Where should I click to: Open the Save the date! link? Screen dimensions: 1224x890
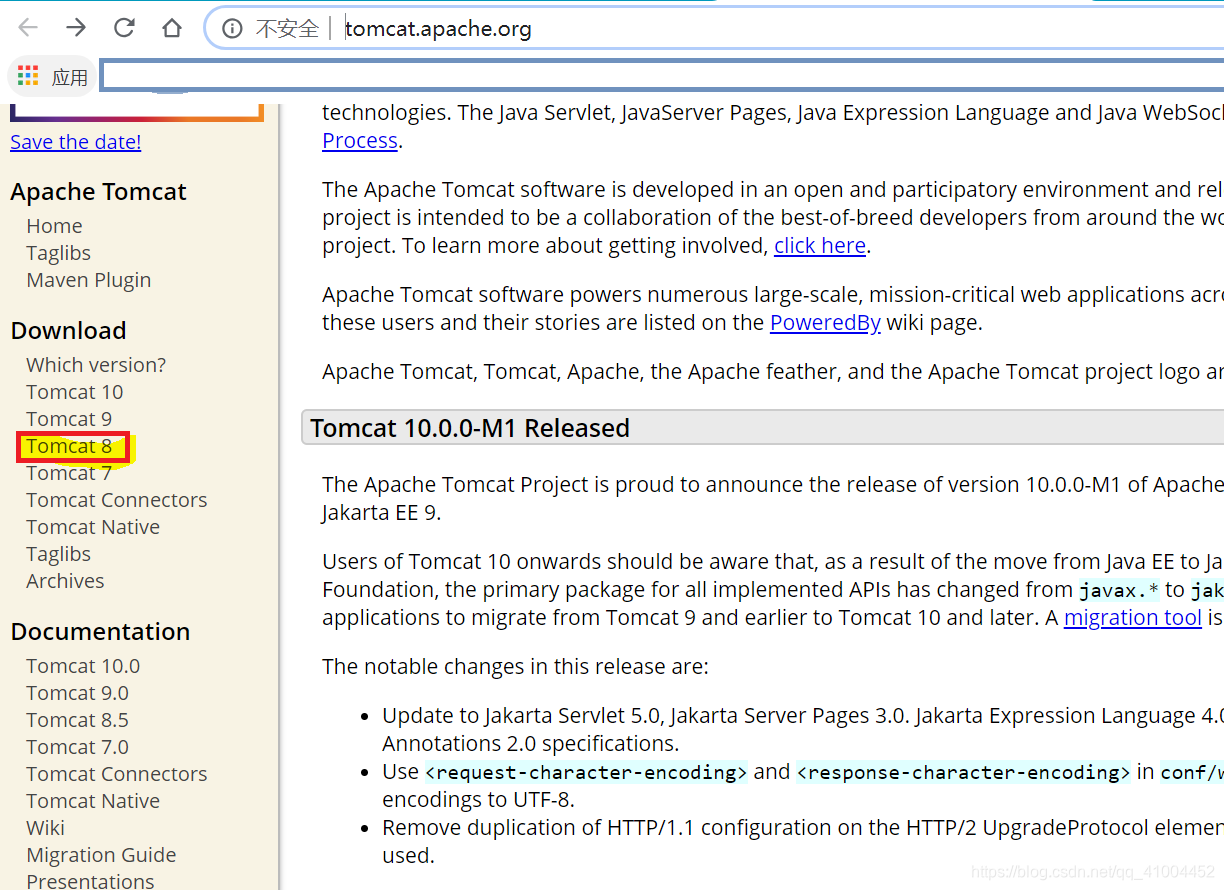(75, 142)
